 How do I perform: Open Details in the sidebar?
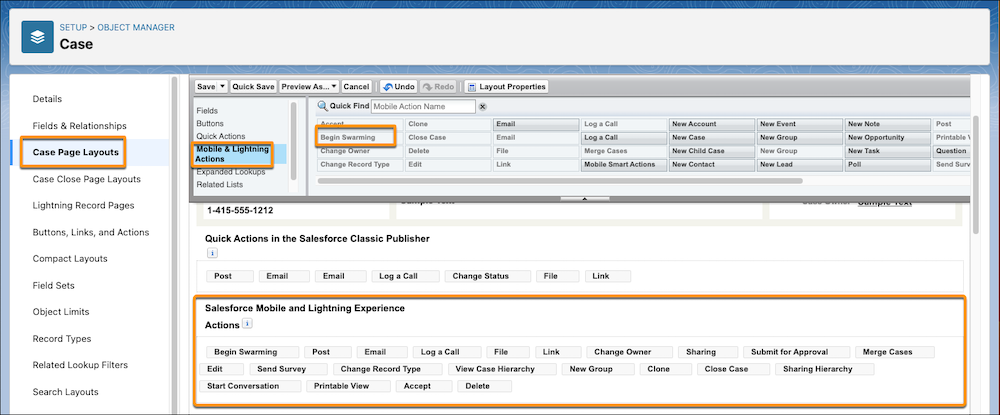point(47,99)
